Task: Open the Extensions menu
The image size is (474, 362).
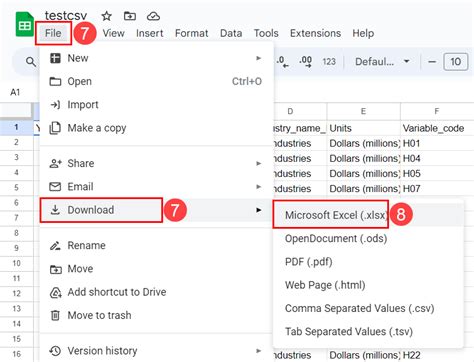Action: 315,33
